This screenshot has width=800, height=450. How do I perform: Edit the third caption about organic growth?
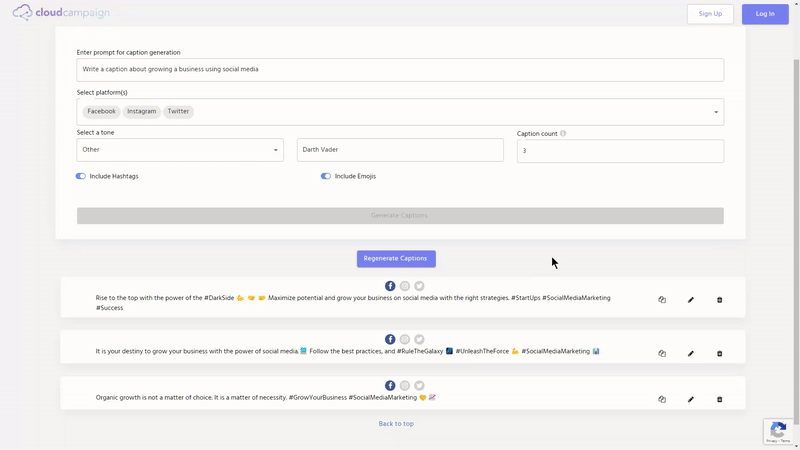691,399
